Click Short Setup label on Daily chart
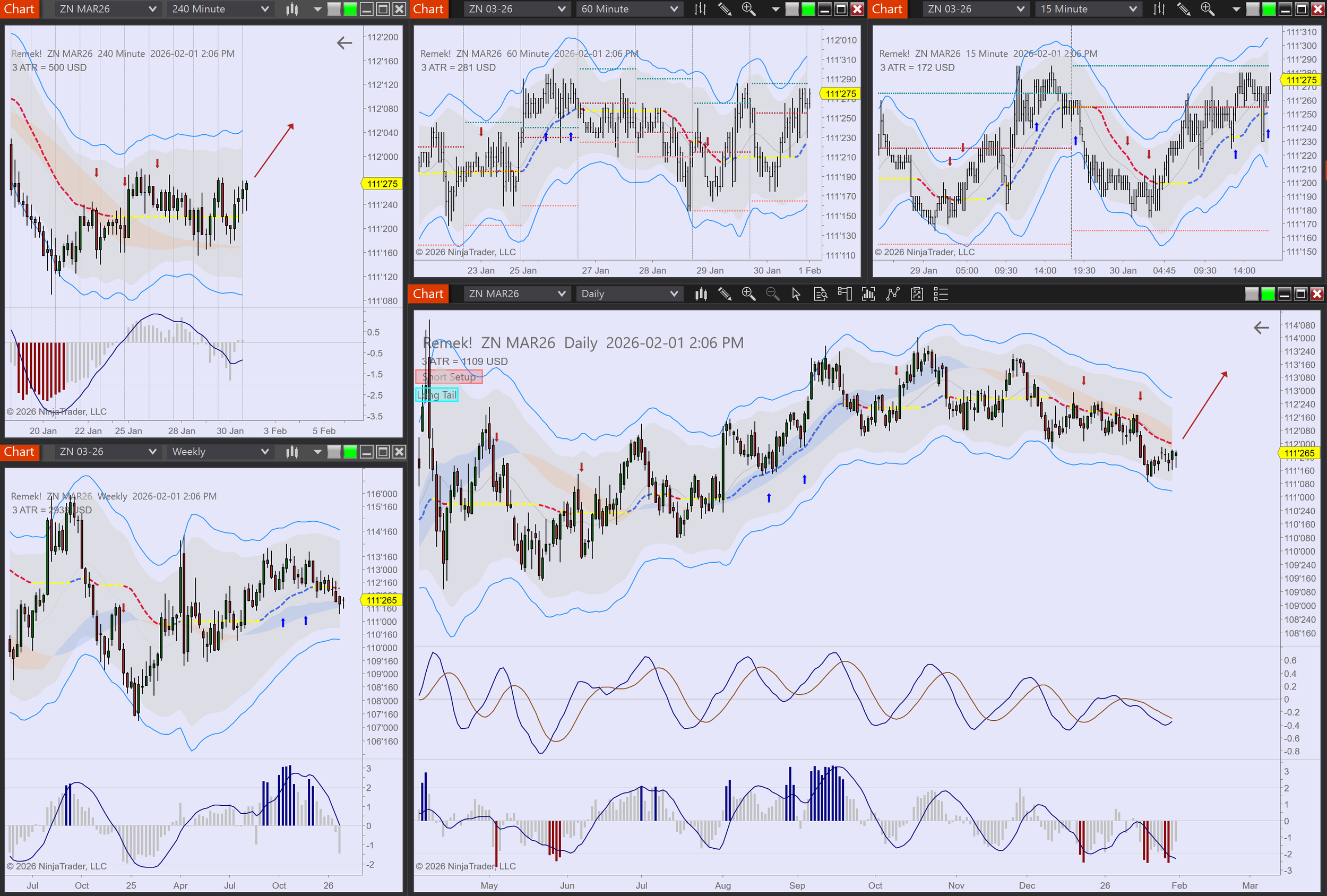 click(449, 377)
